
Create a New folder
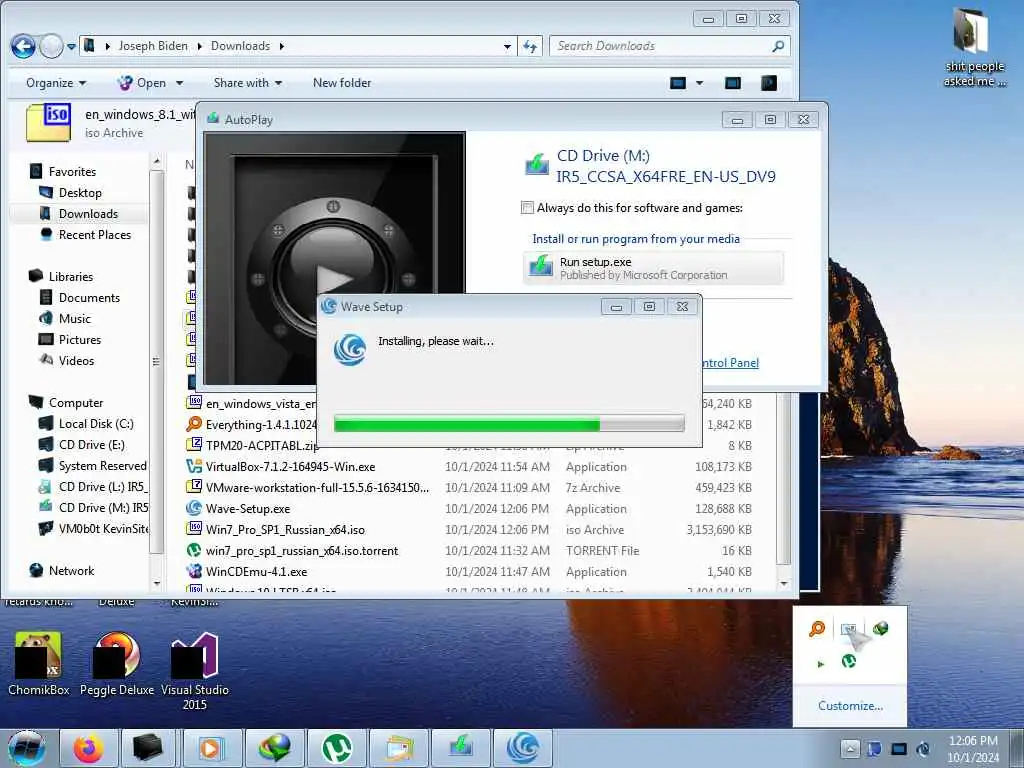tap(342, 83)
